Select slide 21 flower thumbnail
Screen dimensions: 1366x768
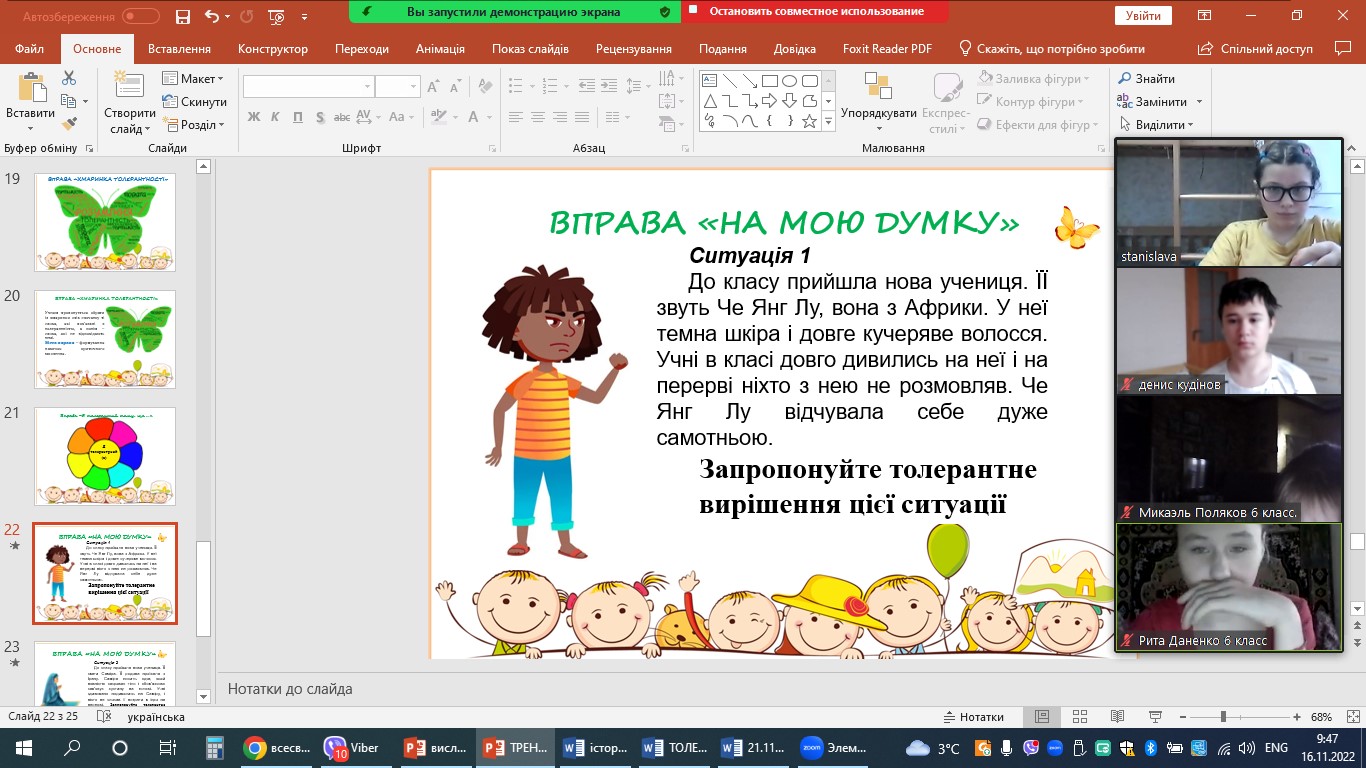click(x=105, y=456)
